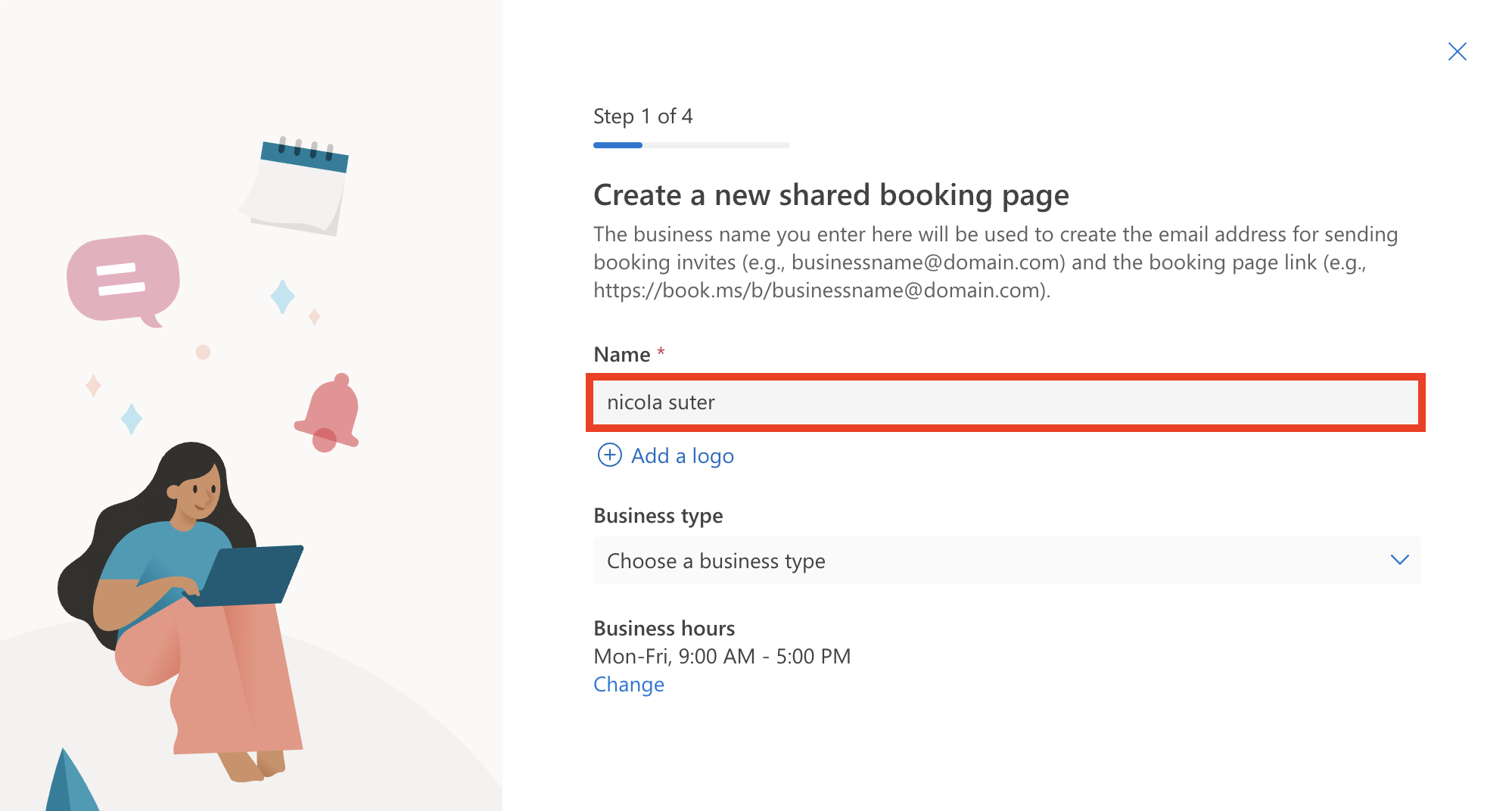Screen dimensions: 1512x811
Task: Click the Business type field label
Action: point(658,515)
